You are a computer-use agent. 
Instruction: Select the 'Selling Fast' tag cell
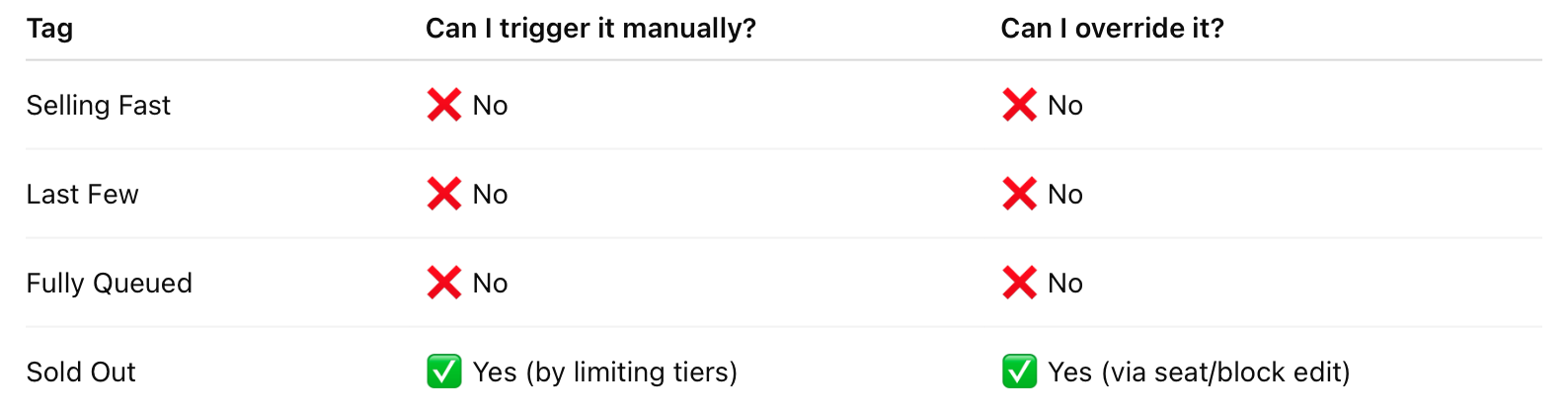point(98,105)
